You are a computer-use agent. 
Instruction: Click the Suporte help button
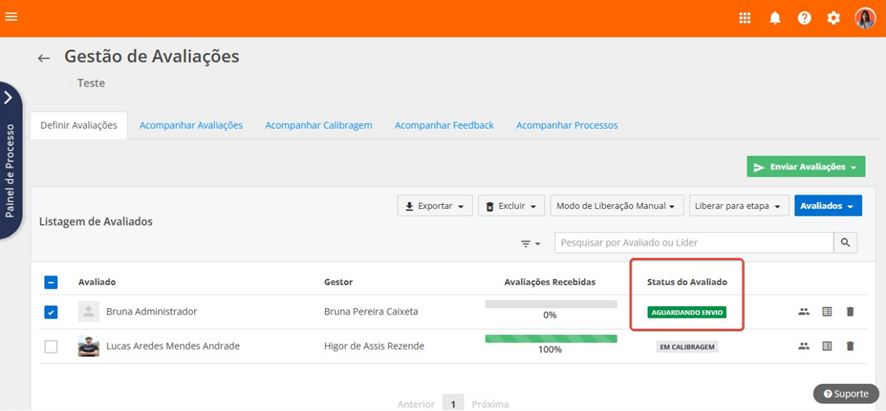845,394
